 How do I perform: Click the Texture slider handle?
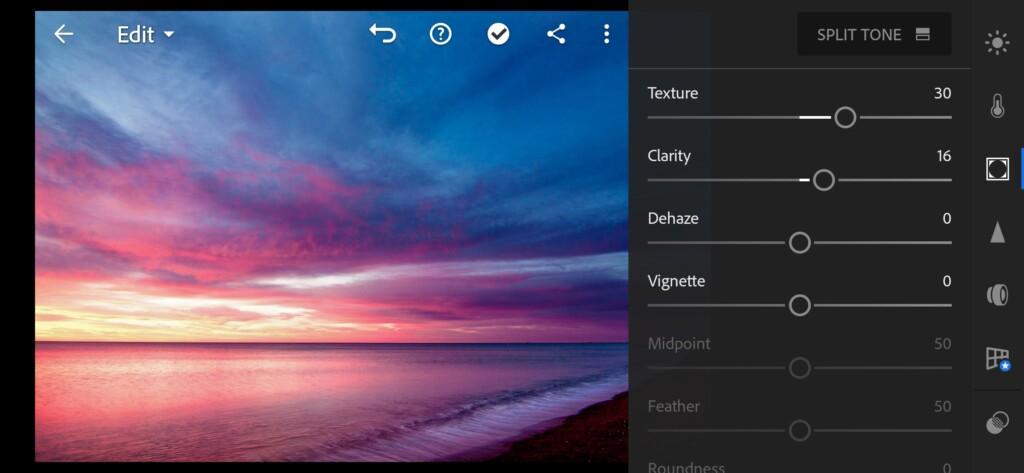tap(845, 118)
